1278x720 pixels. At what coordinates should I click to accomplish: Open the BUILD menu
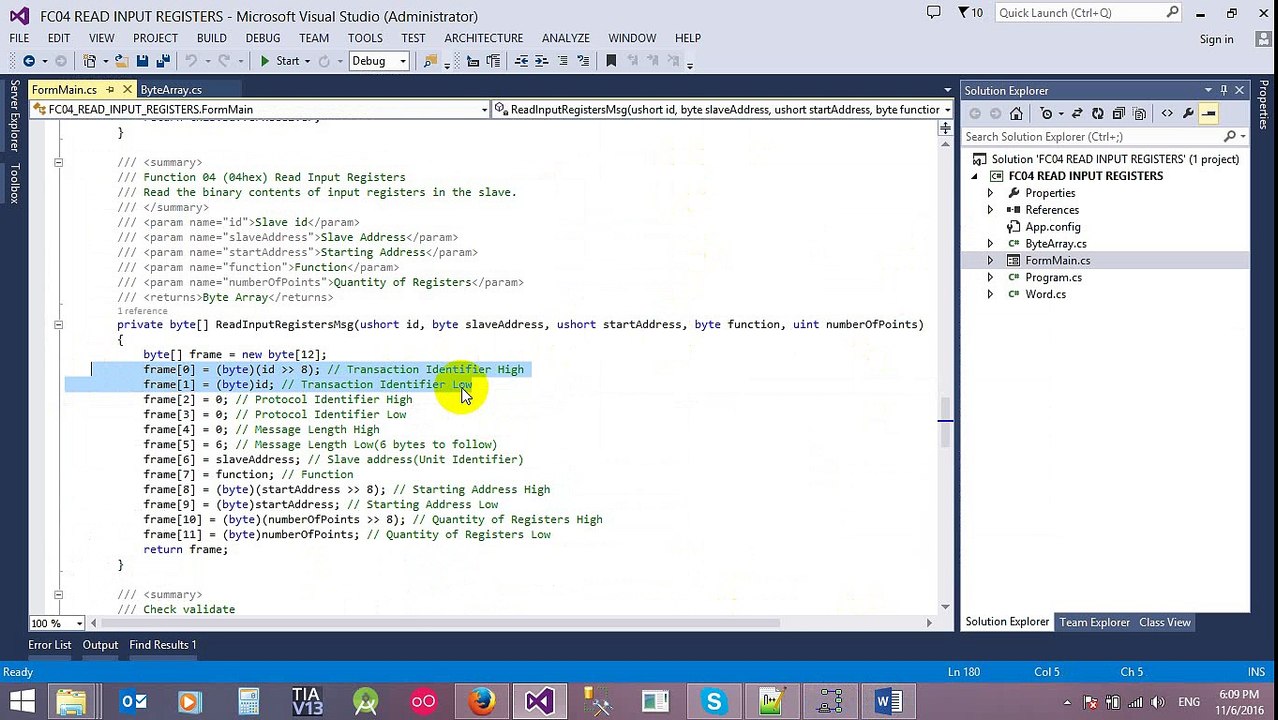[x=211, y=38]
